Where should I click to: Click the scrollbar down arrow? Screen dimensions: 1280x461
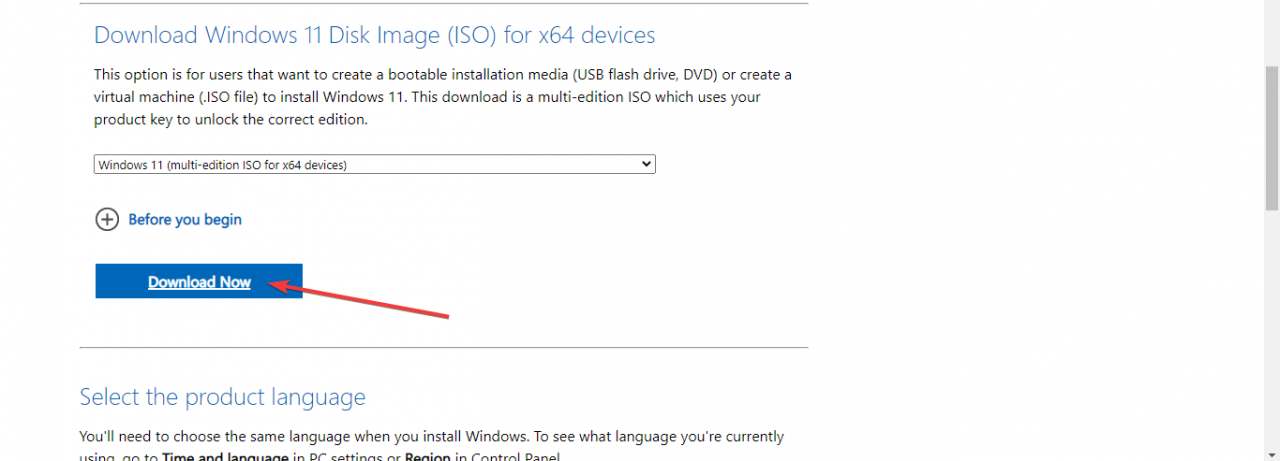point(1272,454)
